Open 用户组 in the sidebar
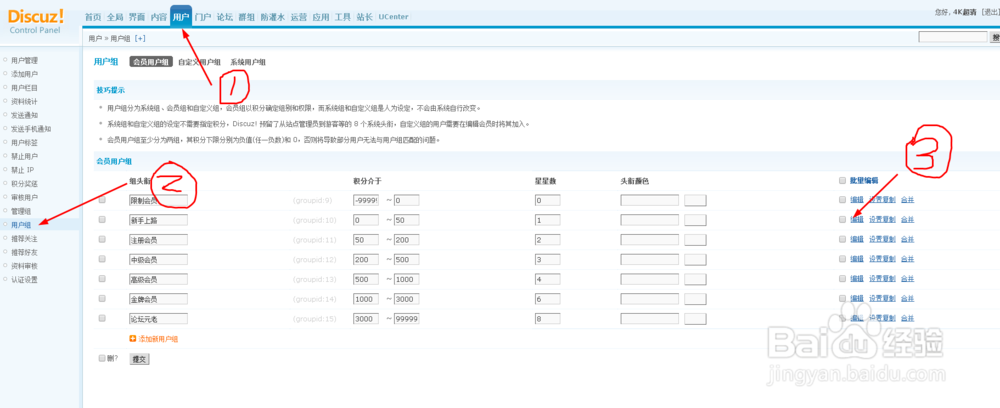The image size is (1000, 408). 22,224
